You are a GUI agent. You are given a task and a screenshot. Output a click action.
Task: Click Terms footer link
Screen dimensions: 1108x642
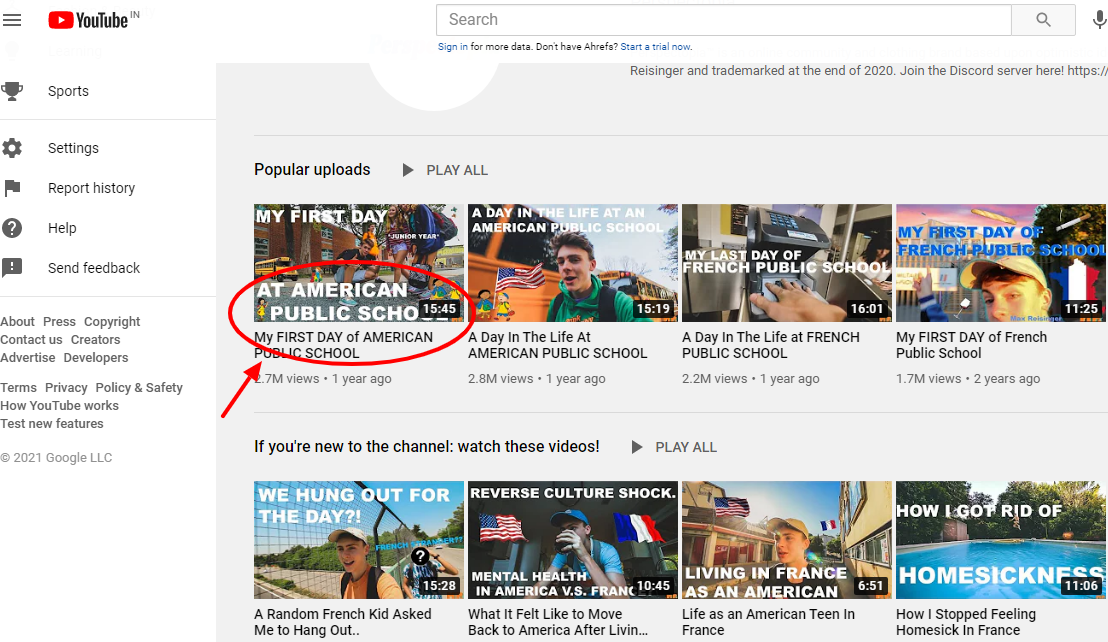point(18,388)
